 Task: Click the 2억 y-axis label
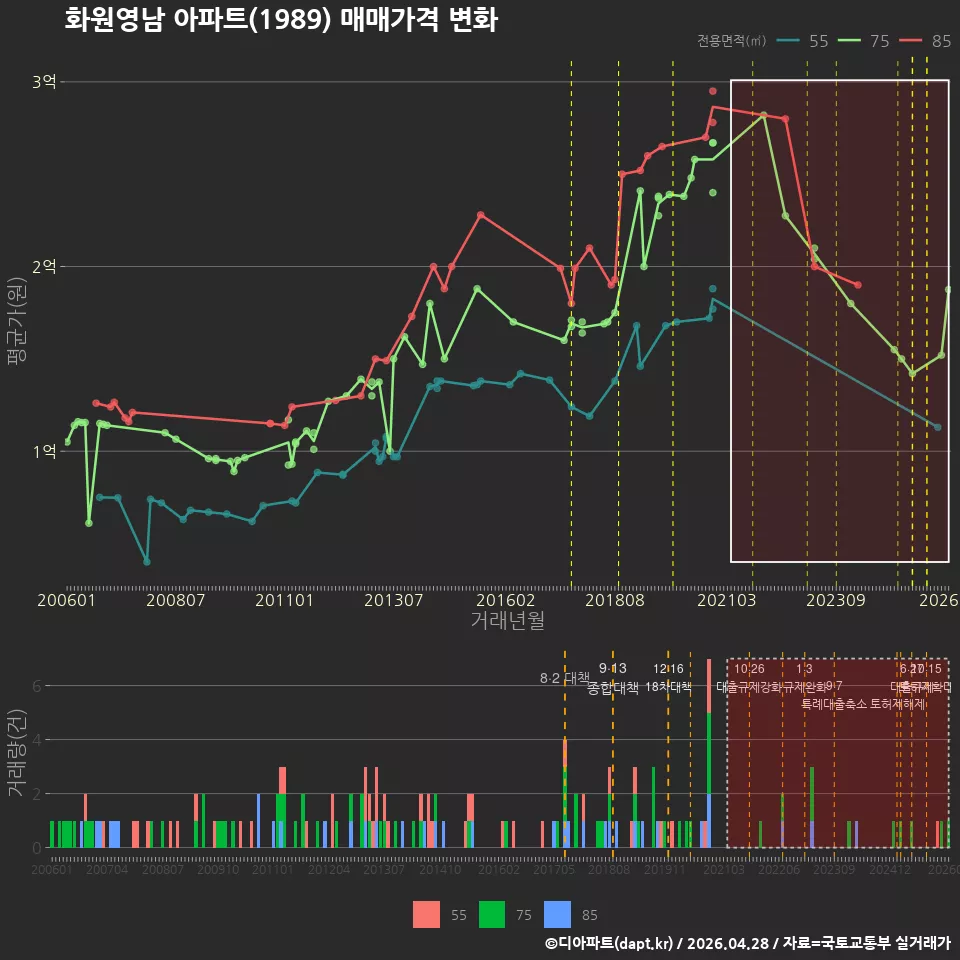pyautogui.click(x=44, y=266)
